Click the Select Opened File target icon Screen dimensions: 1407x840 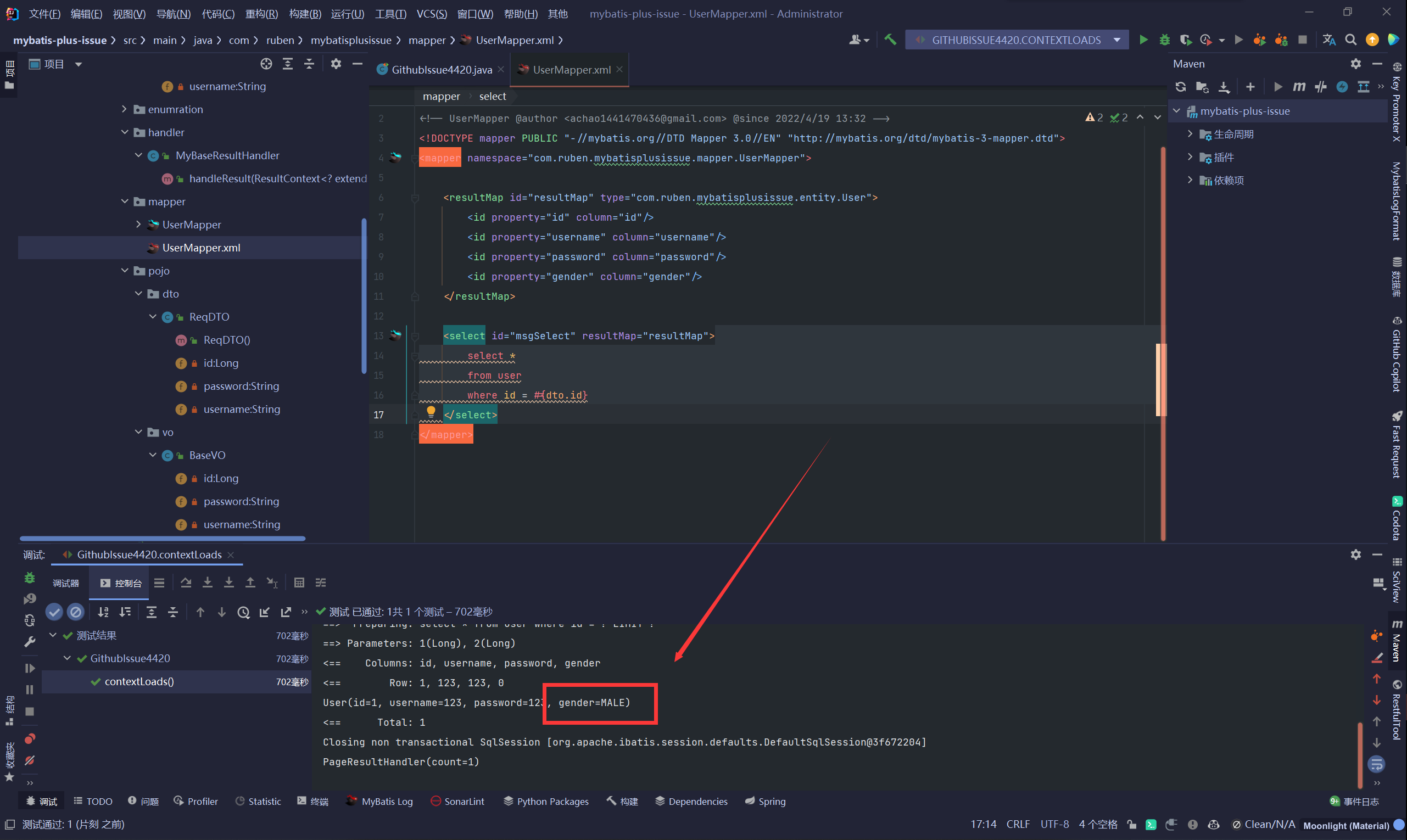pos(266,64)
